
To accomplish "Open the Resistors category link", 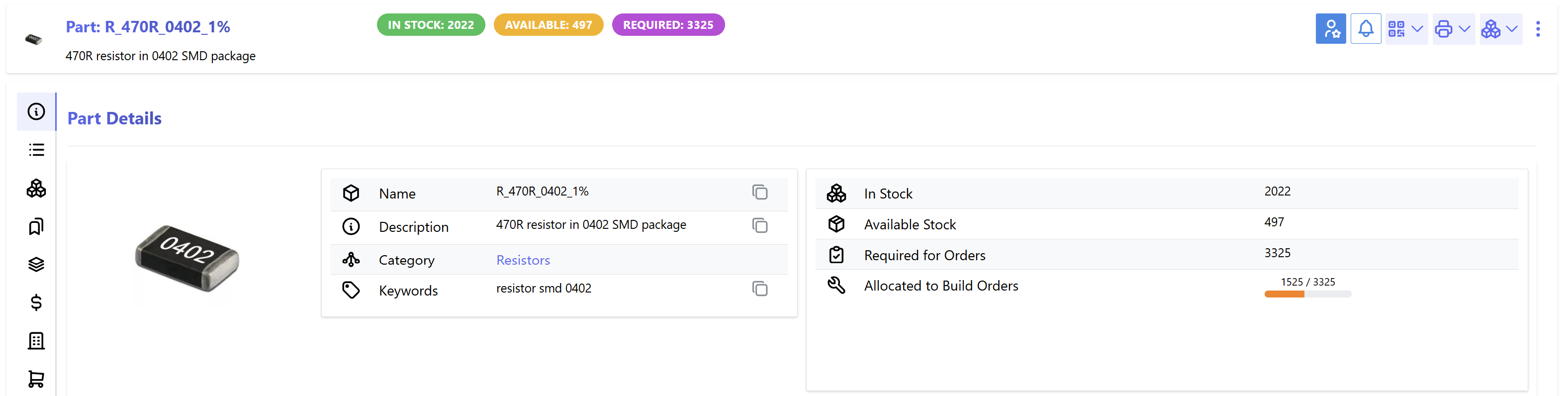I will point(523,260).
